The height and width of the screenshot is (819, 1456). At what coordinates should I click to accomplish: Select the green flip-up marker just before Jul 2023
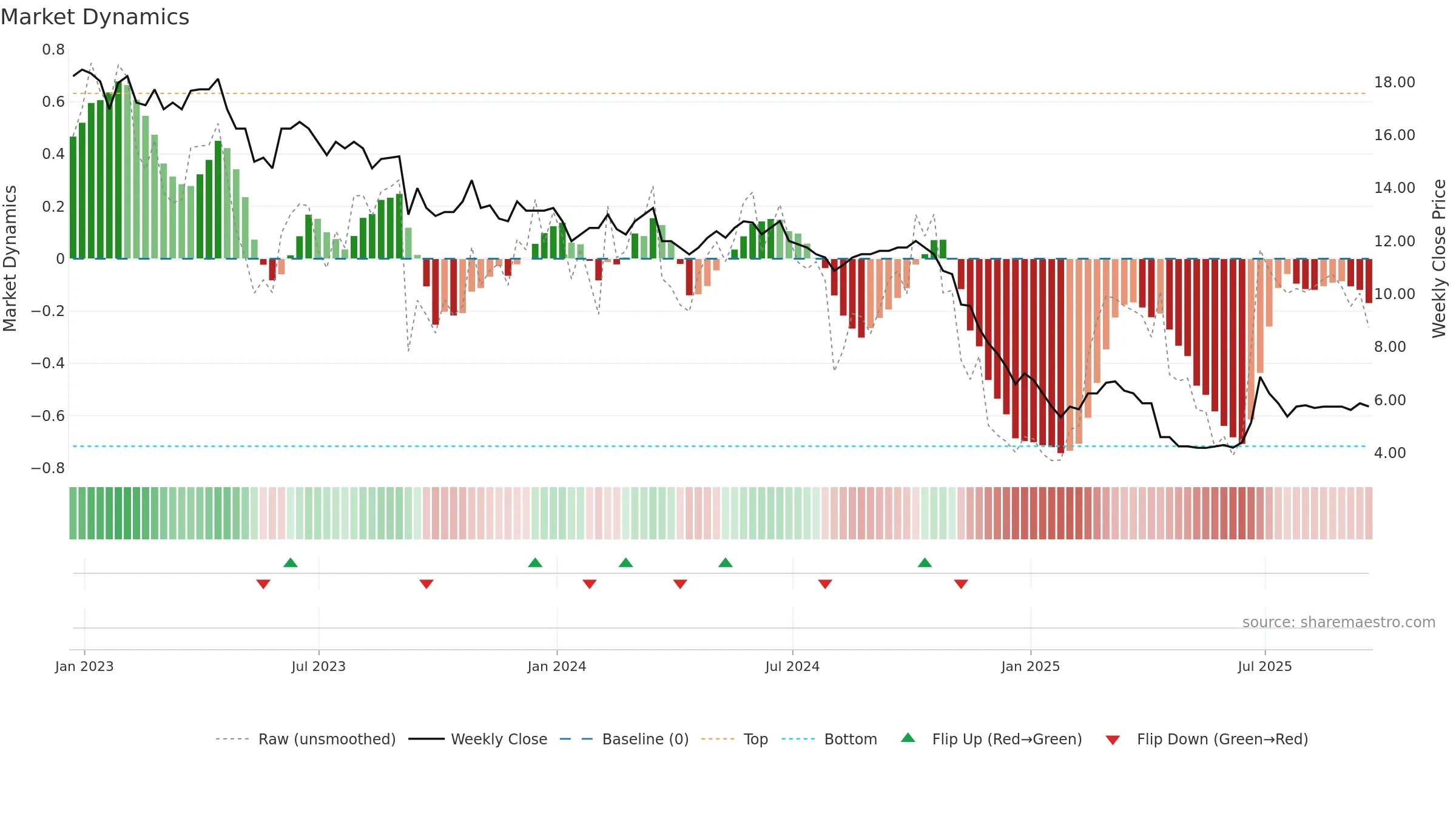point(291,562)
